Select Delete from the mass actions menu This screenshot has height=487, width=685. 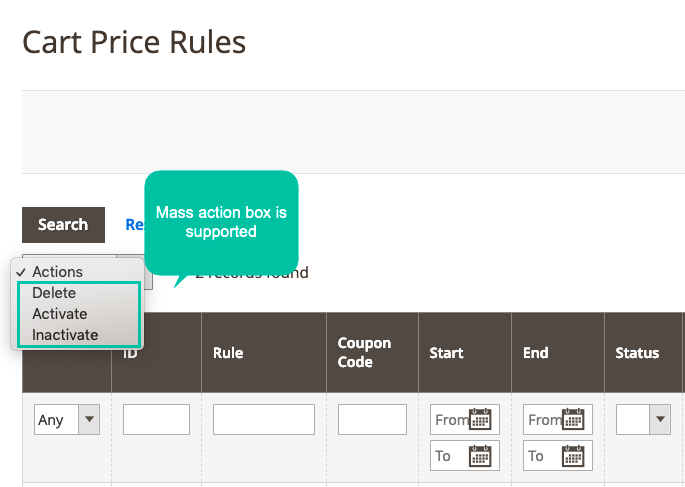[x=54, y=293]
